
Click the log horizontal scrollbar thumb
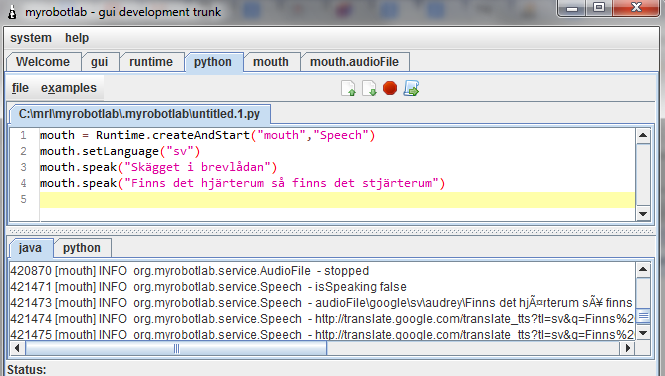(176, 348)
